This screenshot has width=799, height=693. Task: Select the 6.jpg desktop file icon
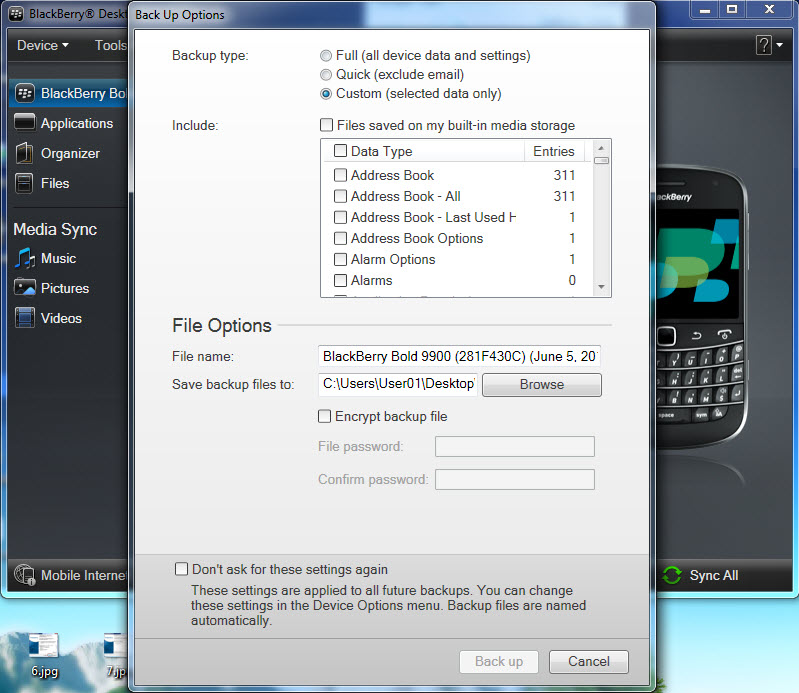tap(44, 645)
